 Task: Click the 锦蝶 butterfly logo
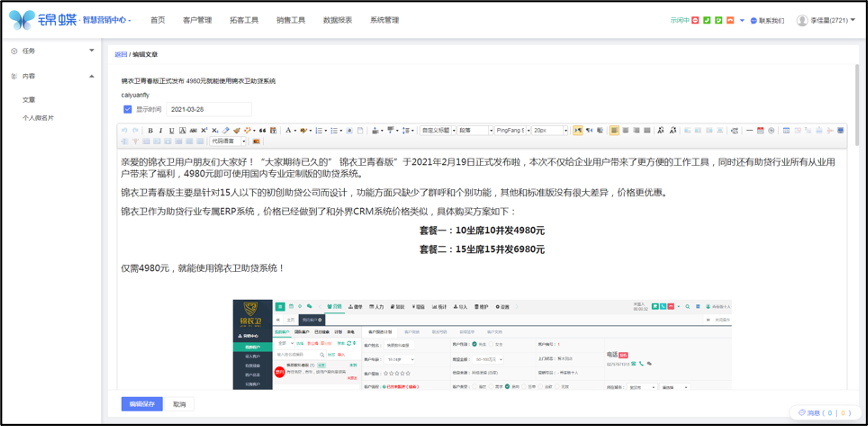(22, 20)
